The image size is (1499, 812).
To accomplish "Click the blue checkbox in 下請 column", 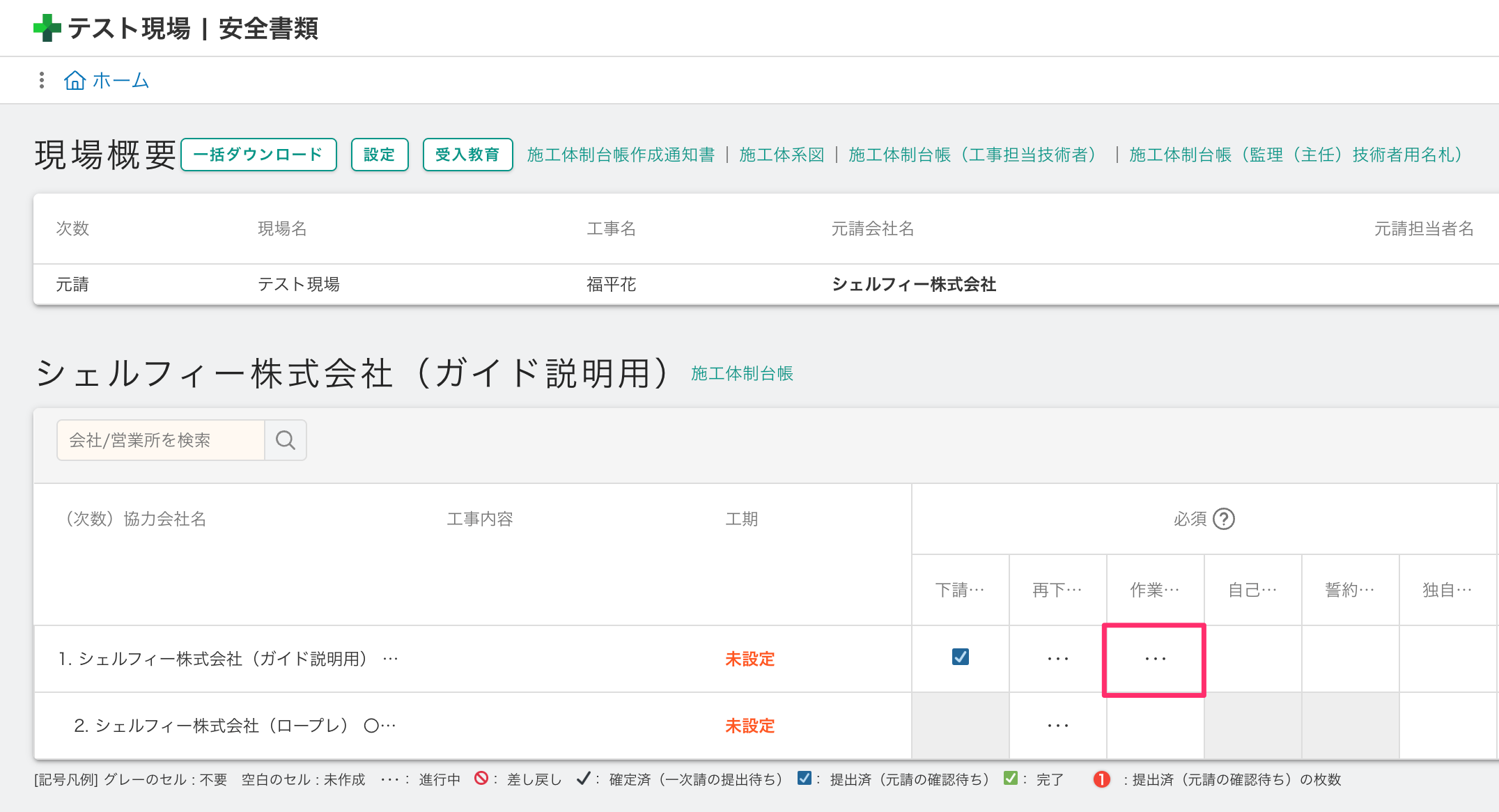I will point(960,657).
